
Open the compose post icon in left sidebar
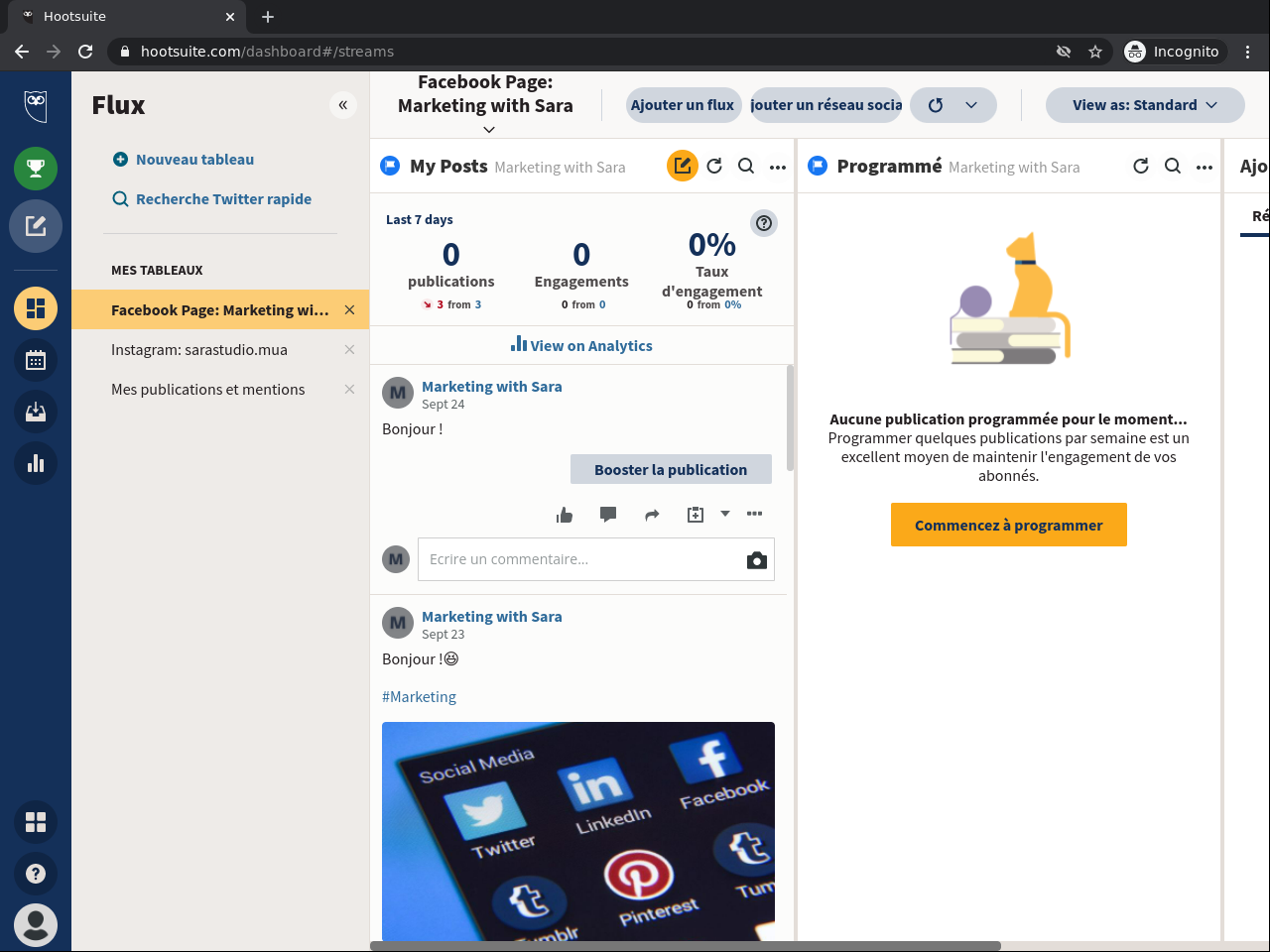[36, 226]
